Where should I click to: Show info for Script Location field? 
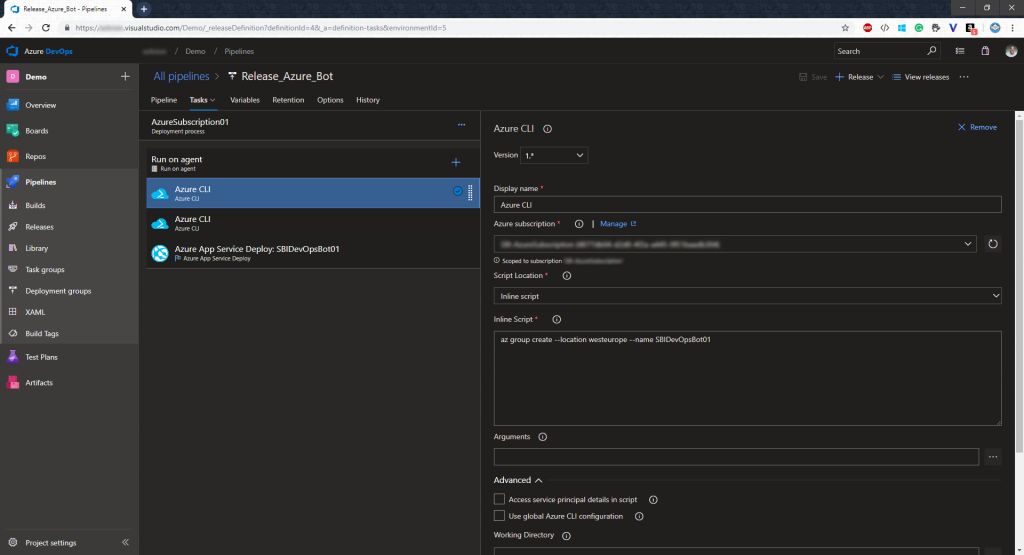(567, 276)
